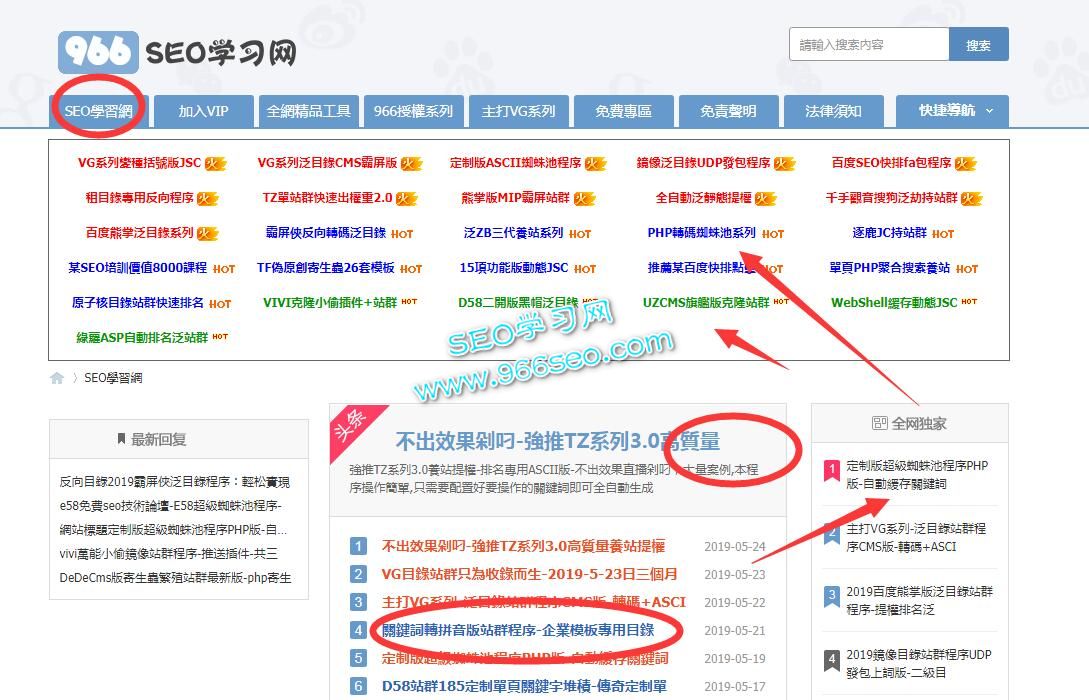Click the 966 SEO学习网 site logo
Viewport: 1089px width, 700px height.
pyautogui.click(x=178, y=51)
